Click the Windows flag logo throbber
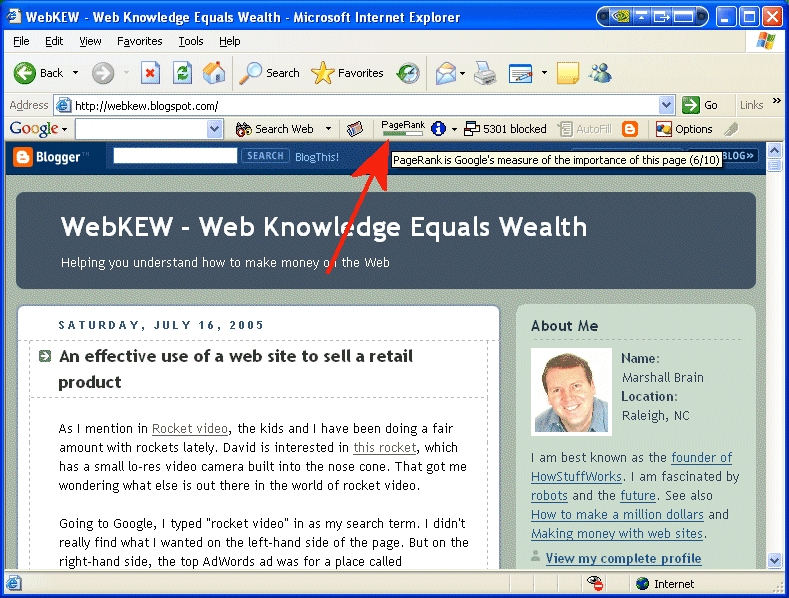This screenshot has height=598, width=789. 765,41
